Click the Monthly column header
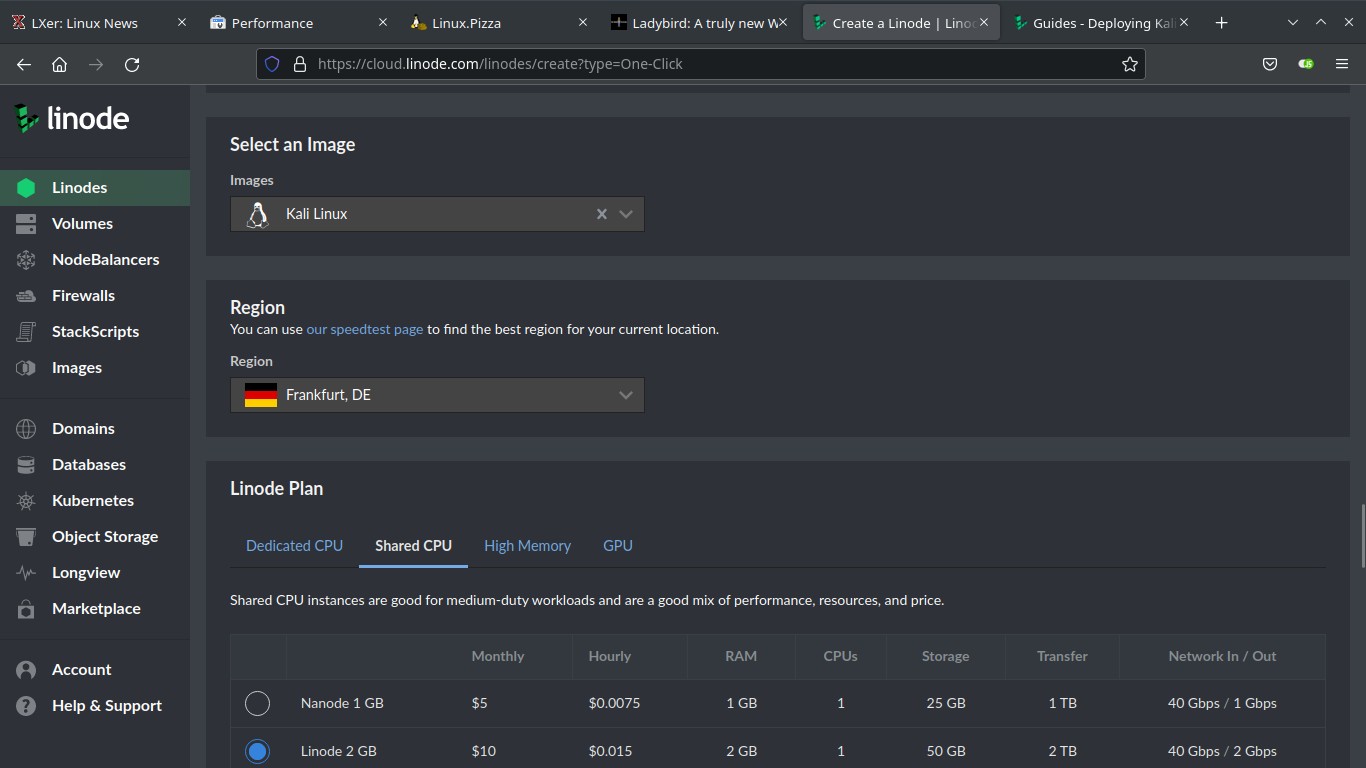1366x768 pixels. 498,656
